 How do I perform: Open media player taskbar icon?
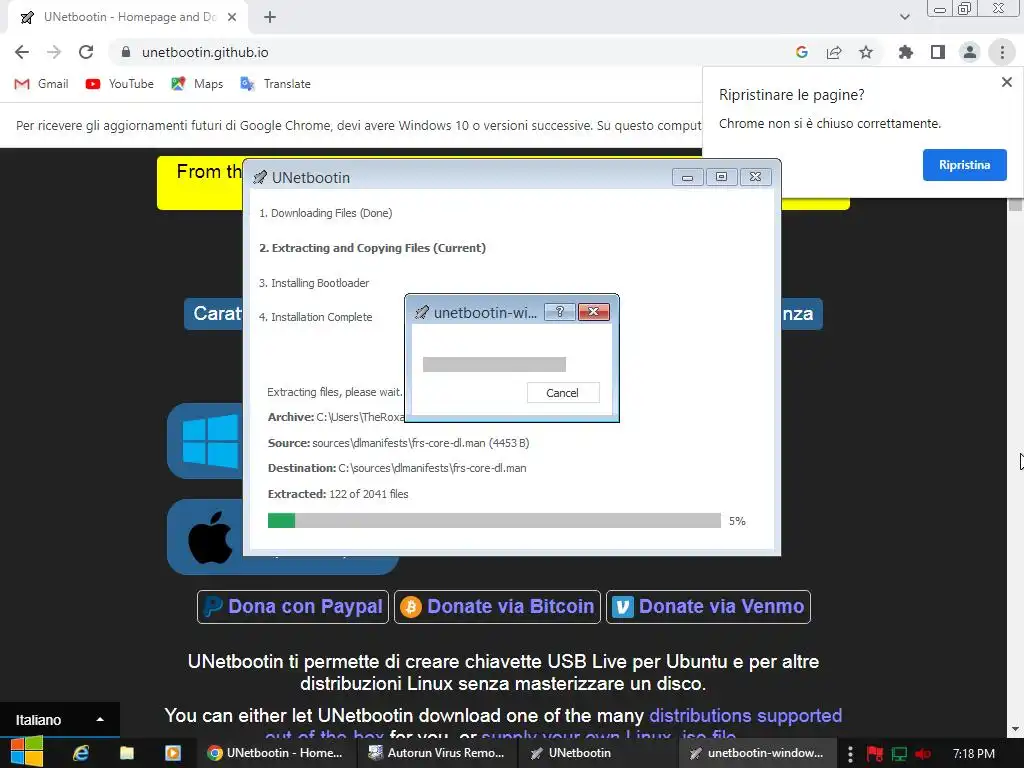(x=172, y=753)
